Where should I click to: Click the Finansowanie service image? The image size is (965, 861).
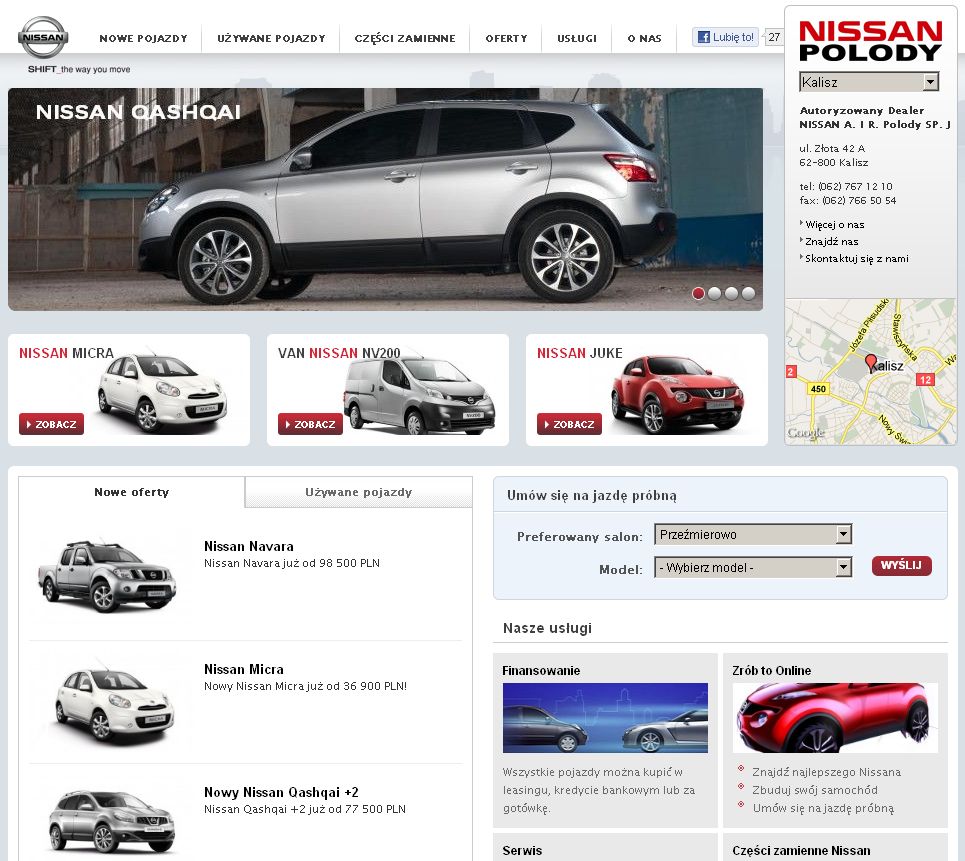pyautogui.click(x=605, y=718)
